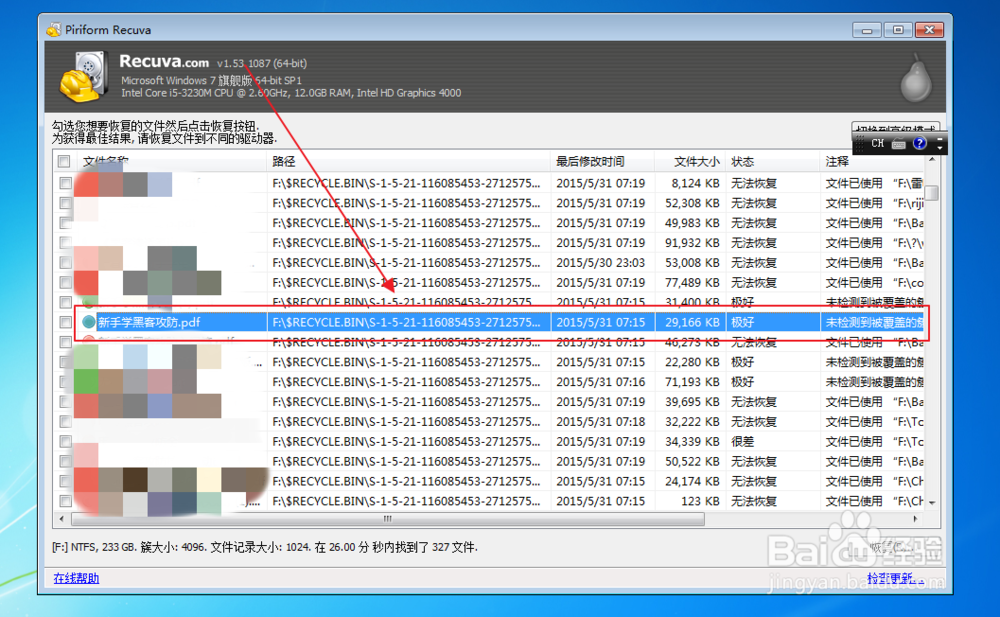Select file name 新手学黑客攻防.pdf

tap(149, 322)
